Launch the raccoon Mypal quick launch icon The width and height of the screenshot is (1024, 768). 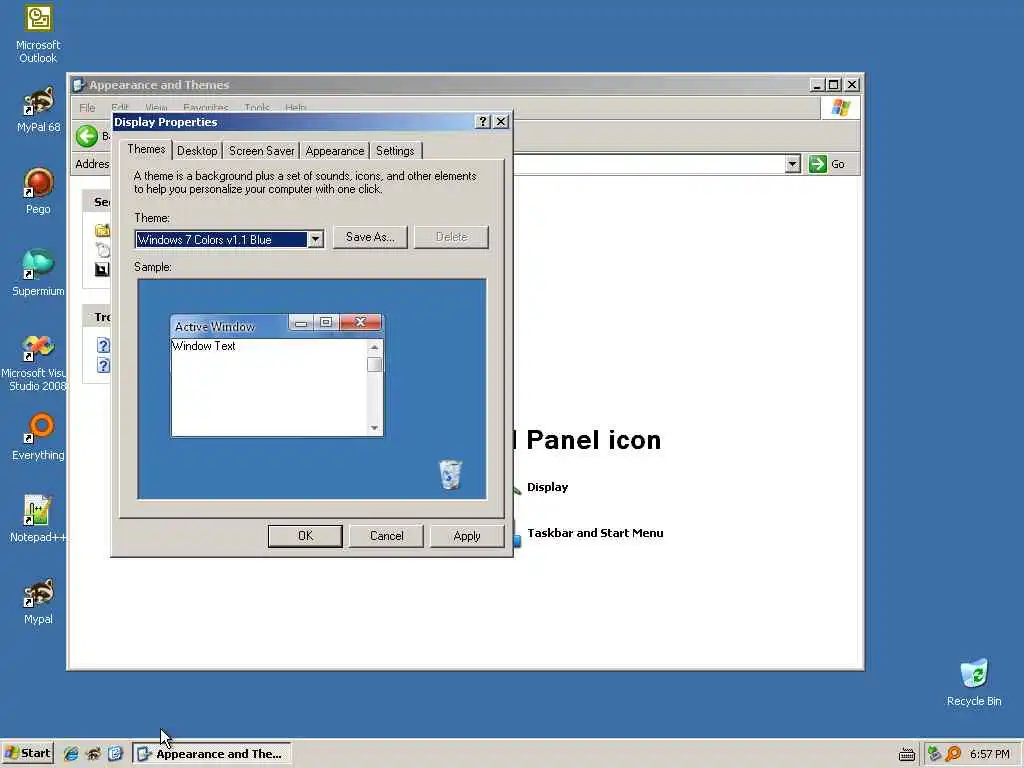(93, 754)
